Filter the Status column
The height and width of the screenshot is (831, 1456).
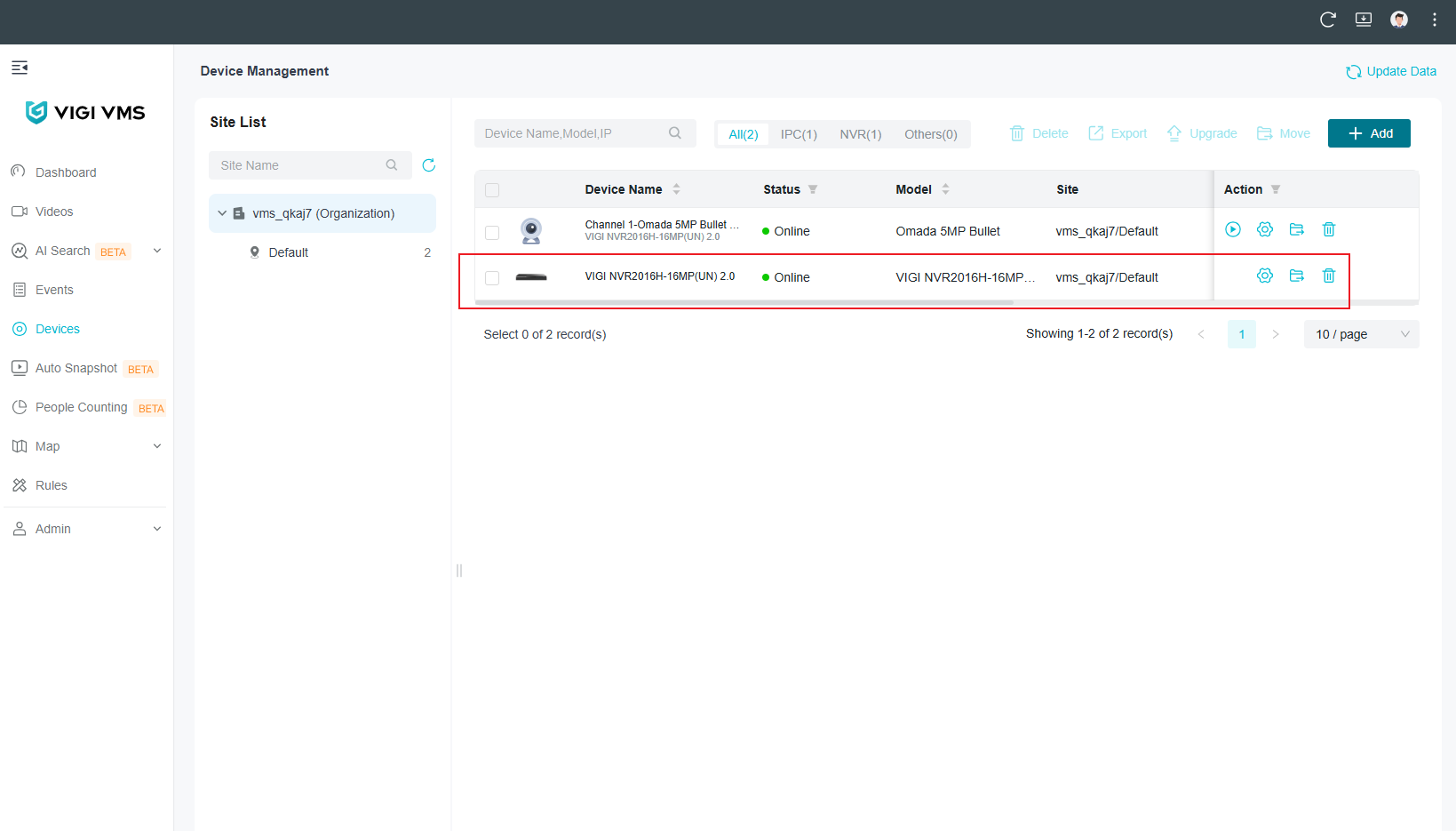813,189
